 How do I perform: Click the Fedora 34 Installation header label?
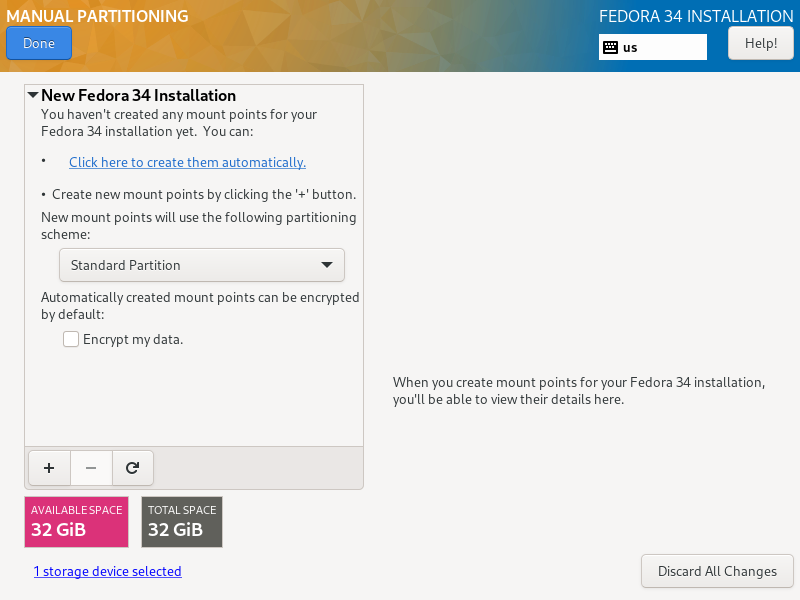tap(696, 16)
